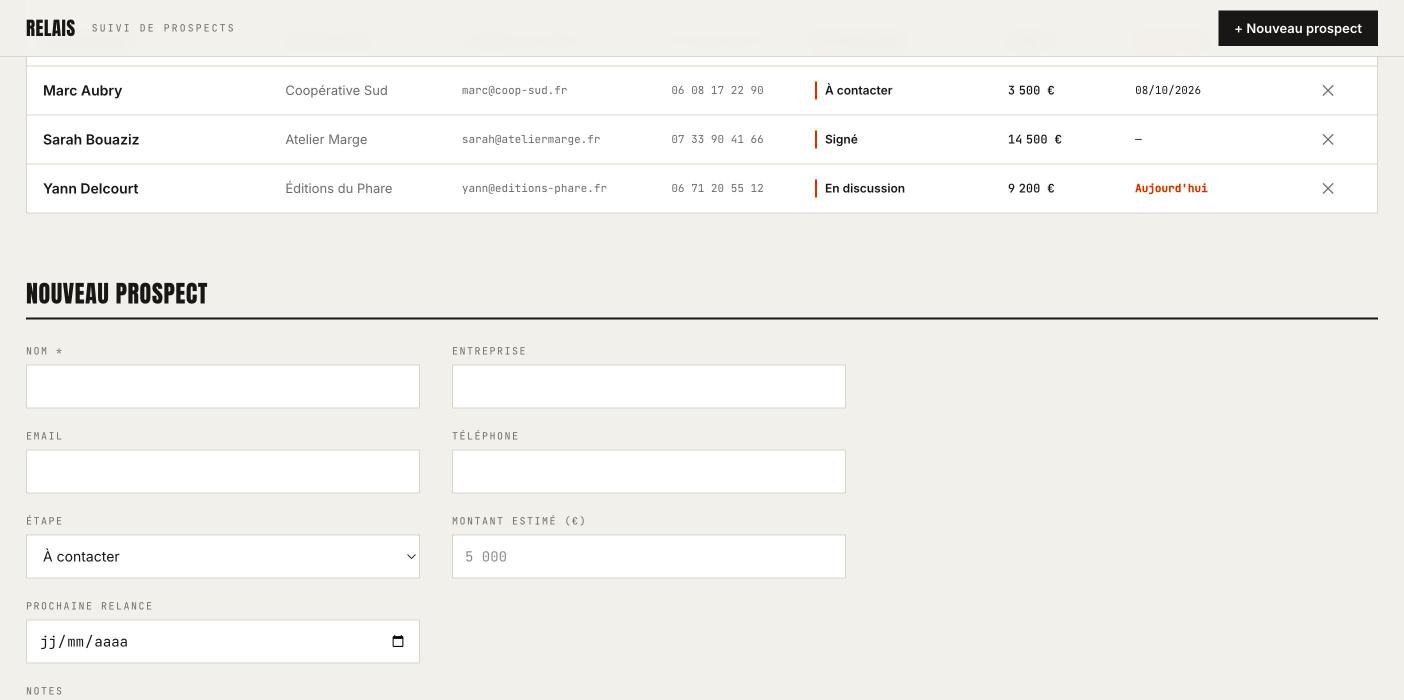Click the red Aujourd'hui follow-up label
The height and width of the screenshot is (700, 1404).
coord(1171,188)
